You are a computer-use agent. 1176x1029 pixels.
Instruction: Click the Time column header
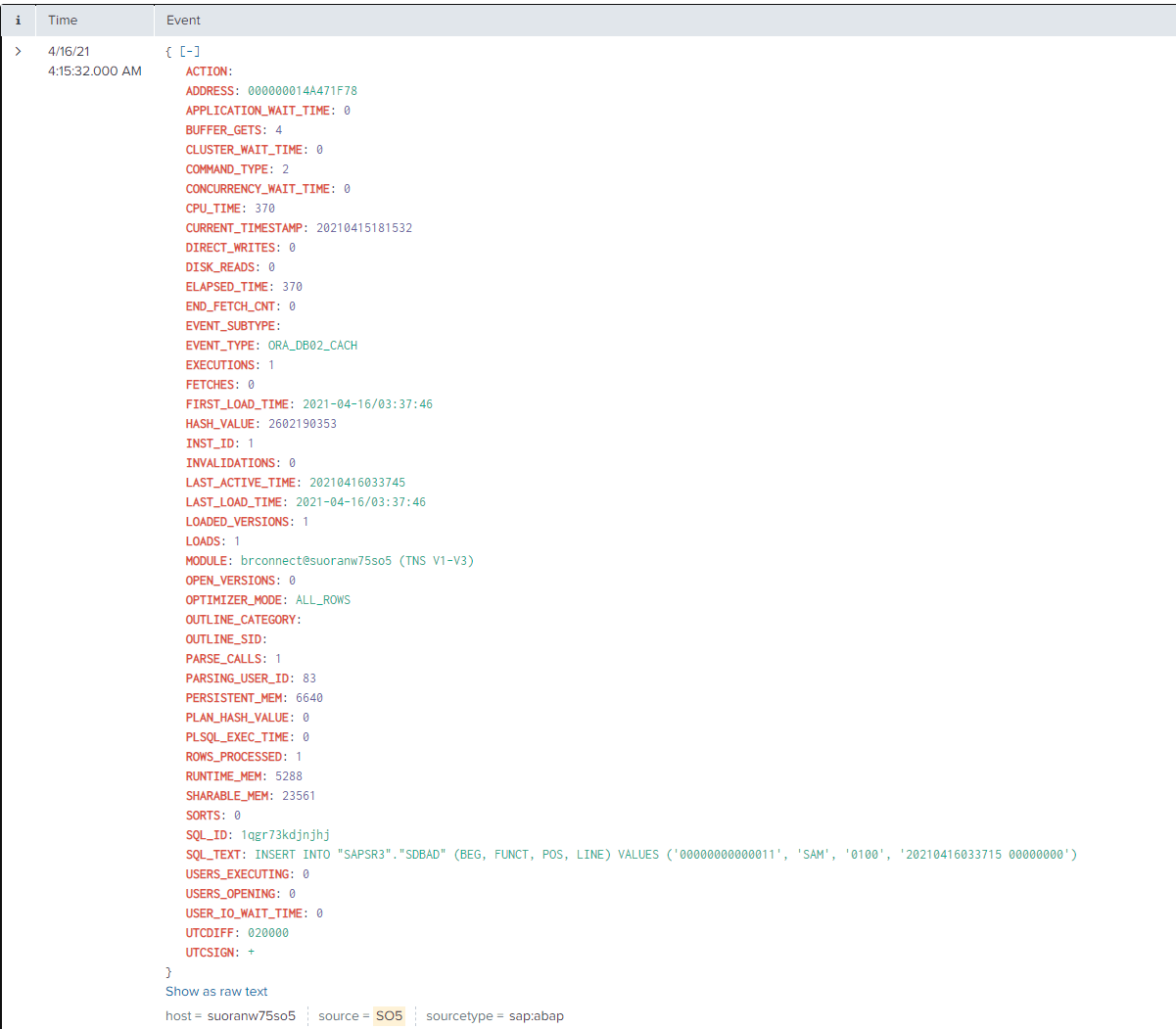click(63, 20)
